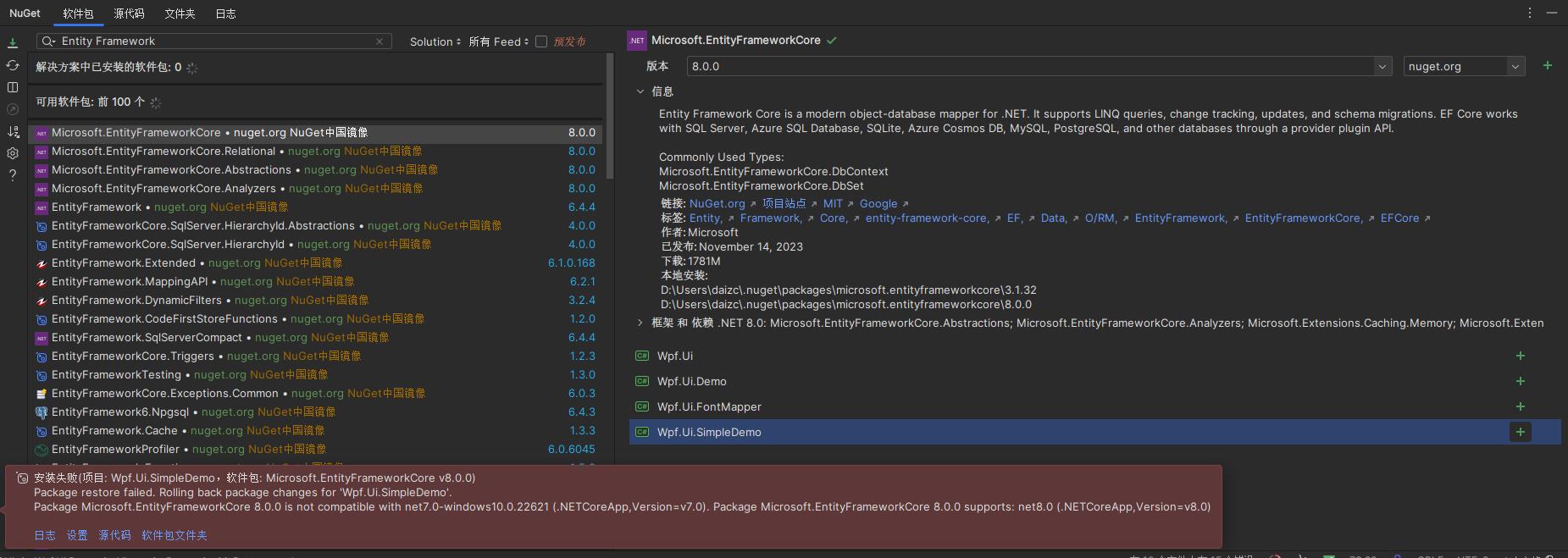
Task: Clear the Entity Framework search text
Action: pos(380,41)
